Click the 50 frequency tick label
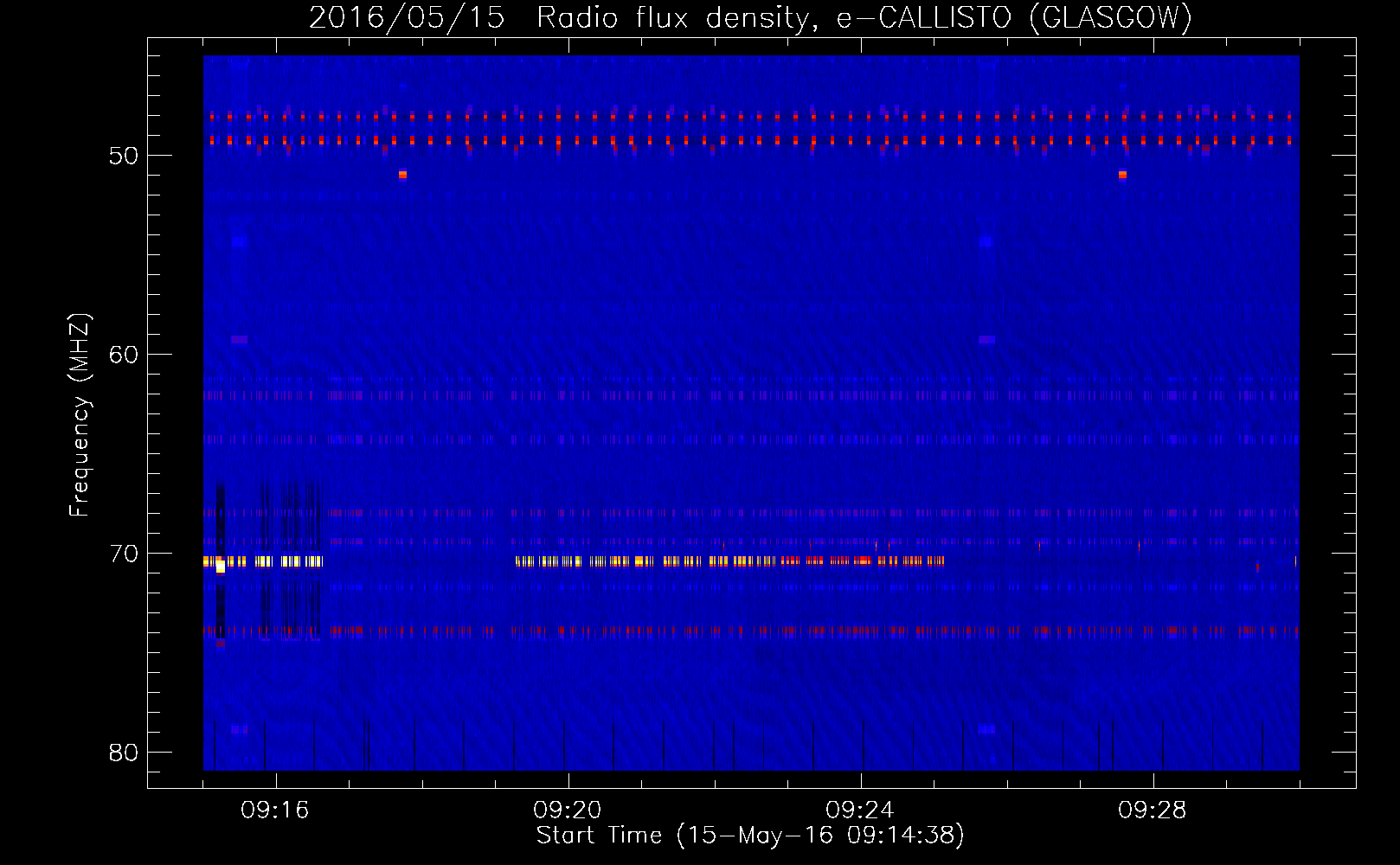 point(125,156)
